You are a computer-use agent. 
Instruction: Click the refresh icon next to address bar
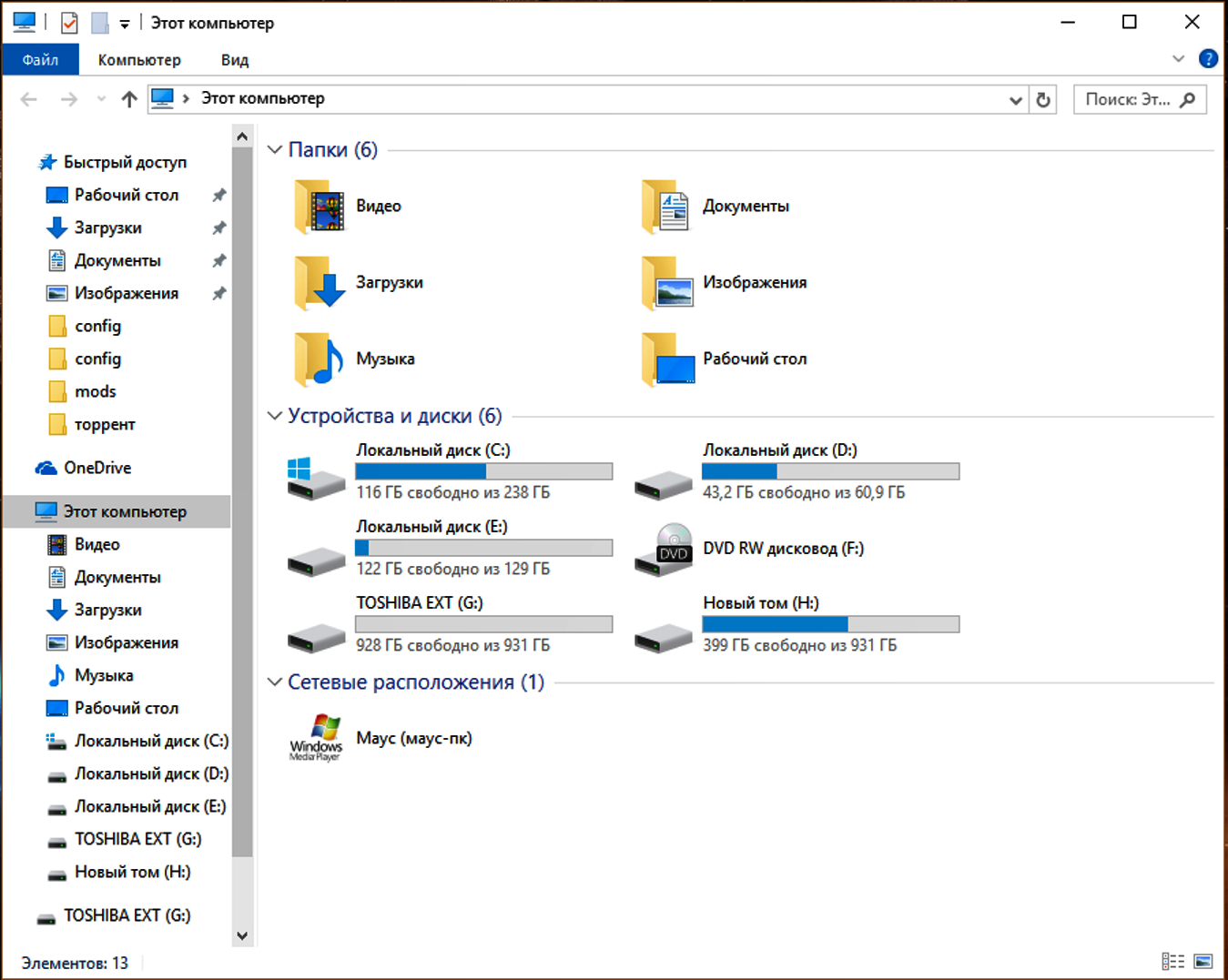tap(1043, 99)
